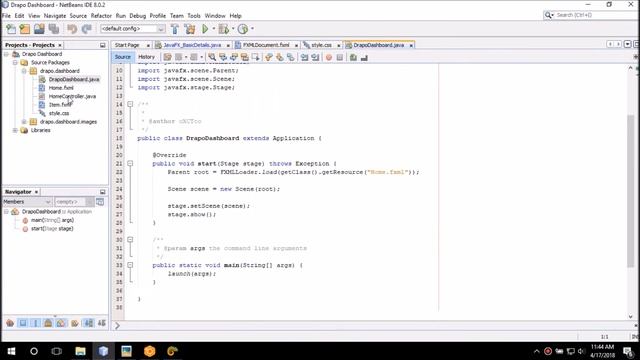The image size is (640, 360).
Task: Switch to the FXMLDocument.fxml tab
Action: coord(266,45)
